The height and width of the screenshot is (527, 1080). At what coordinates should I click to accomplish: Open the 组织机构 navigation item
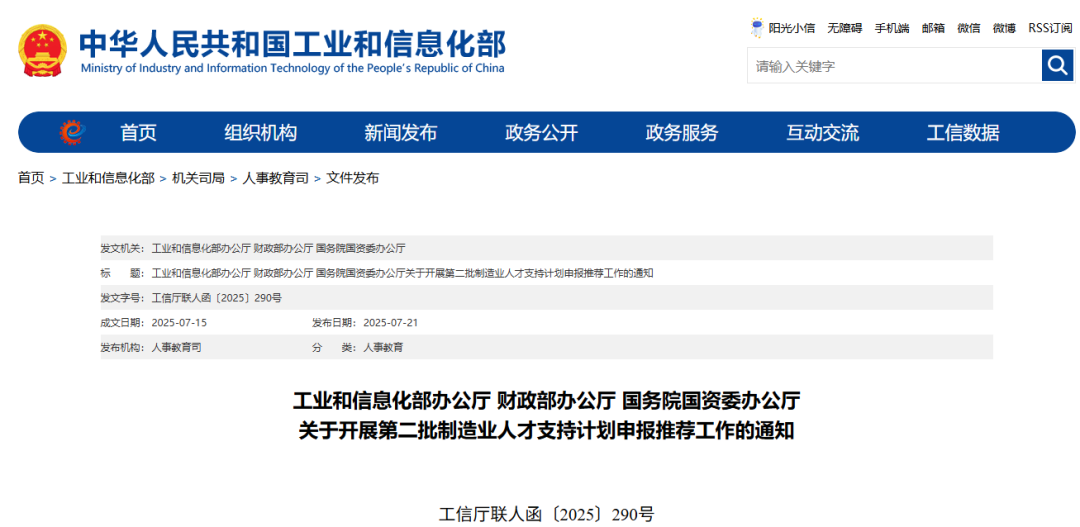coord(260,132)
